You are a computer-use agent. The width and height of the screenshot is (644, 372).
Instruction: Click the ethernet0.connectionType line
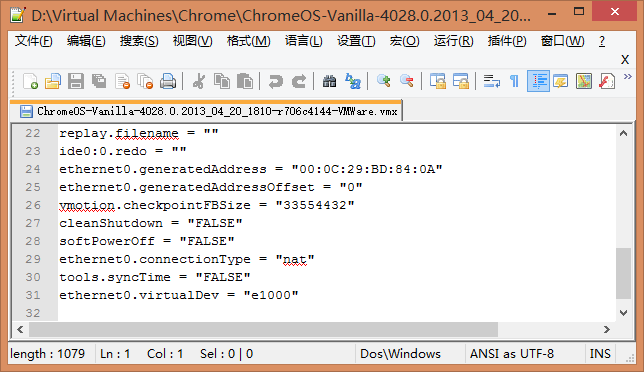tap(187, 259)
